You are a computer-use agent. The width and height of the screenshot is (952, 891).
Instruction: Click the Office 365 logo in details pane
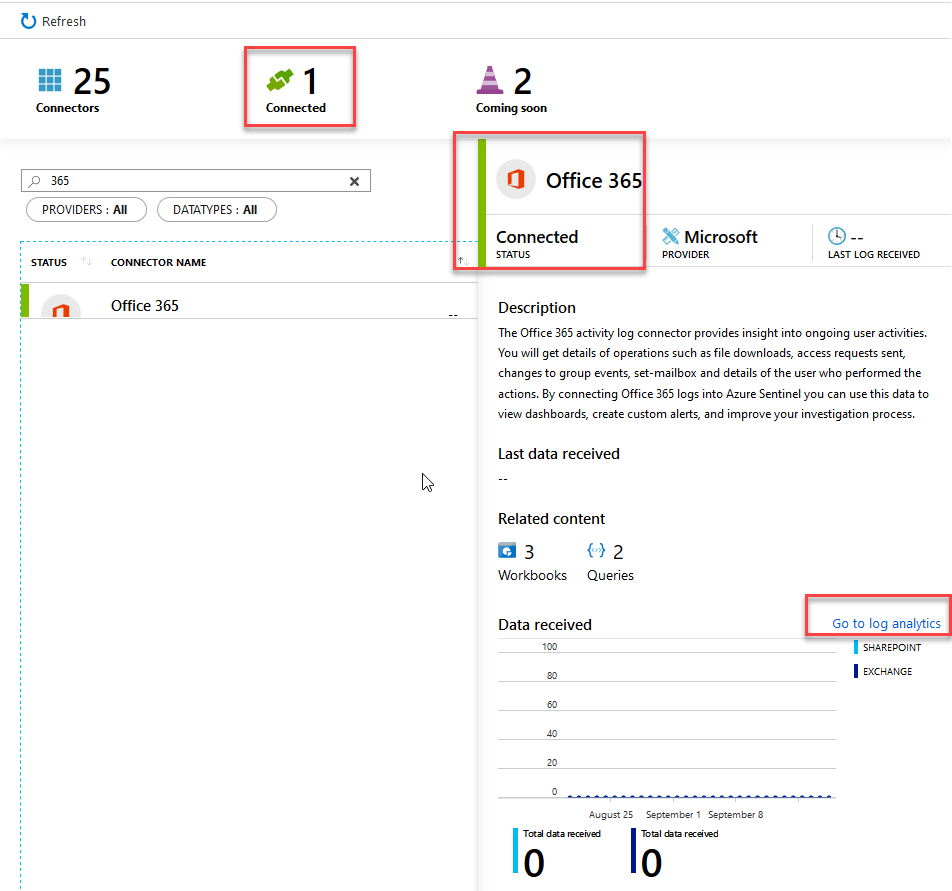515,180
